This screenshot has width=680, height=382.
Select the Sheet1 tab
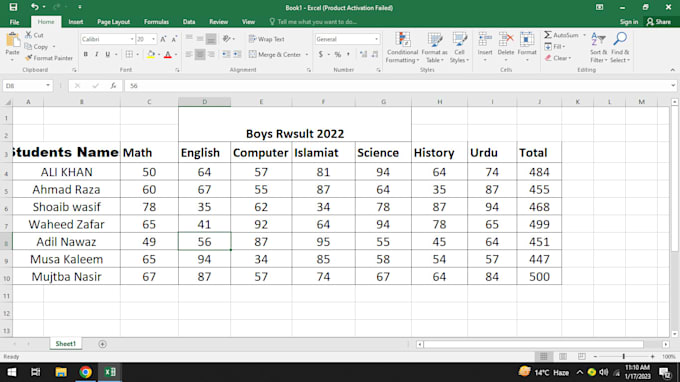[x=65, y=343]
